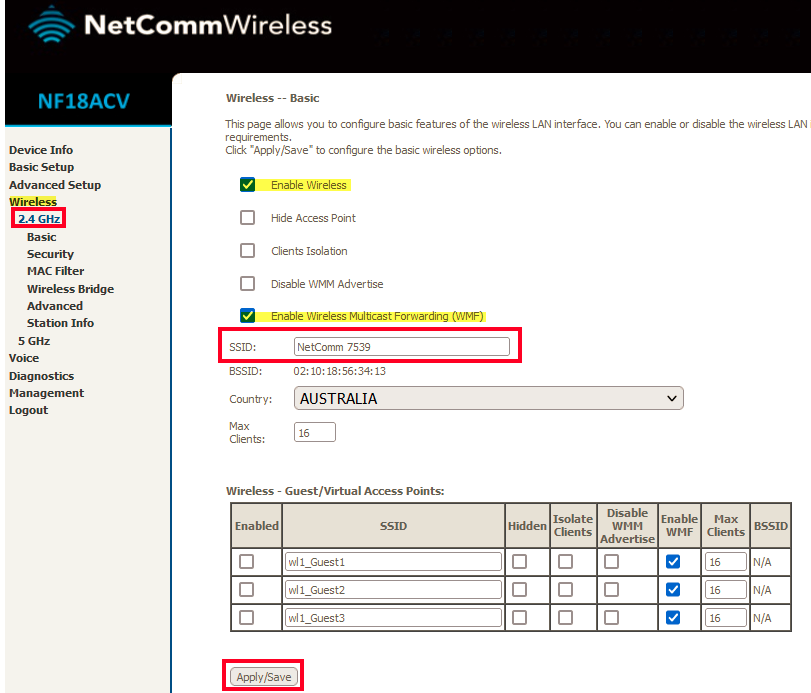This screenshot has height=693, width=811.
Task: Click into the SSID input field
Action: coord(403,345)
